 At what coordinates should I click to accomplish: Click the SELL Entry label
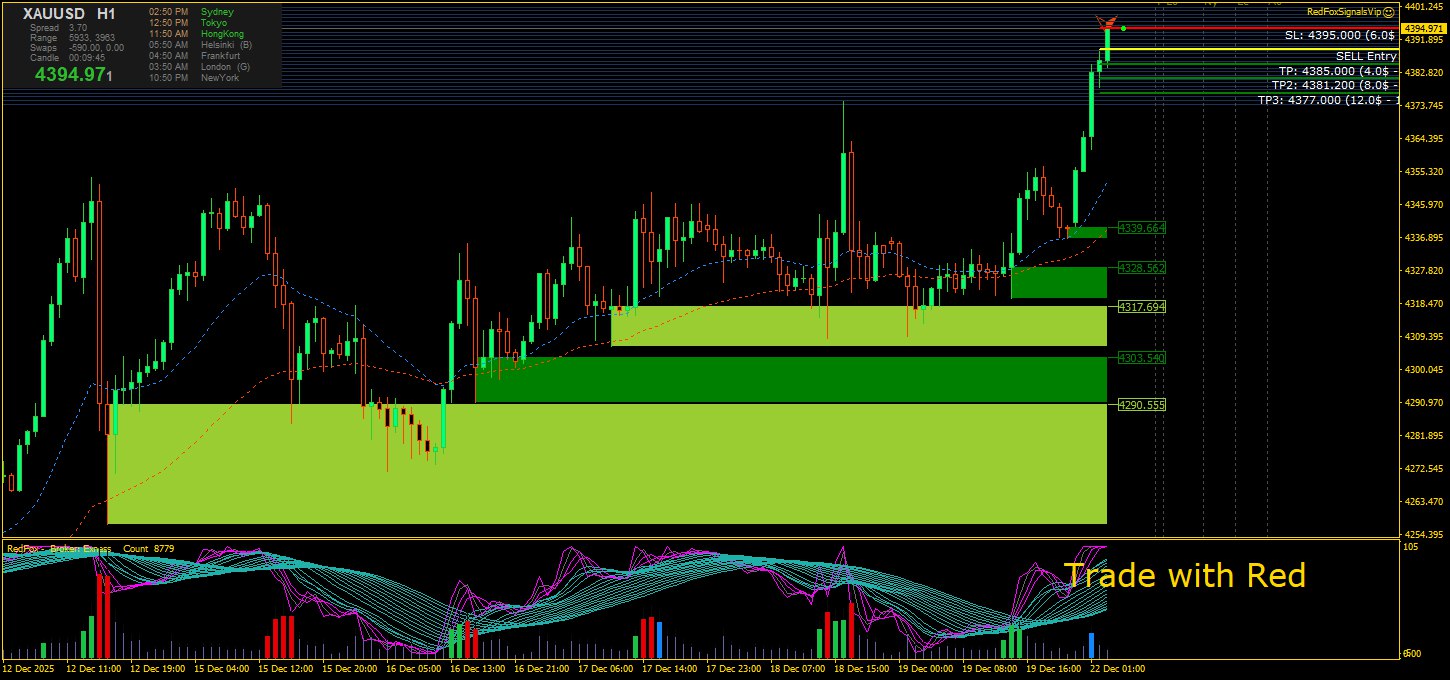pos(1365,57)
